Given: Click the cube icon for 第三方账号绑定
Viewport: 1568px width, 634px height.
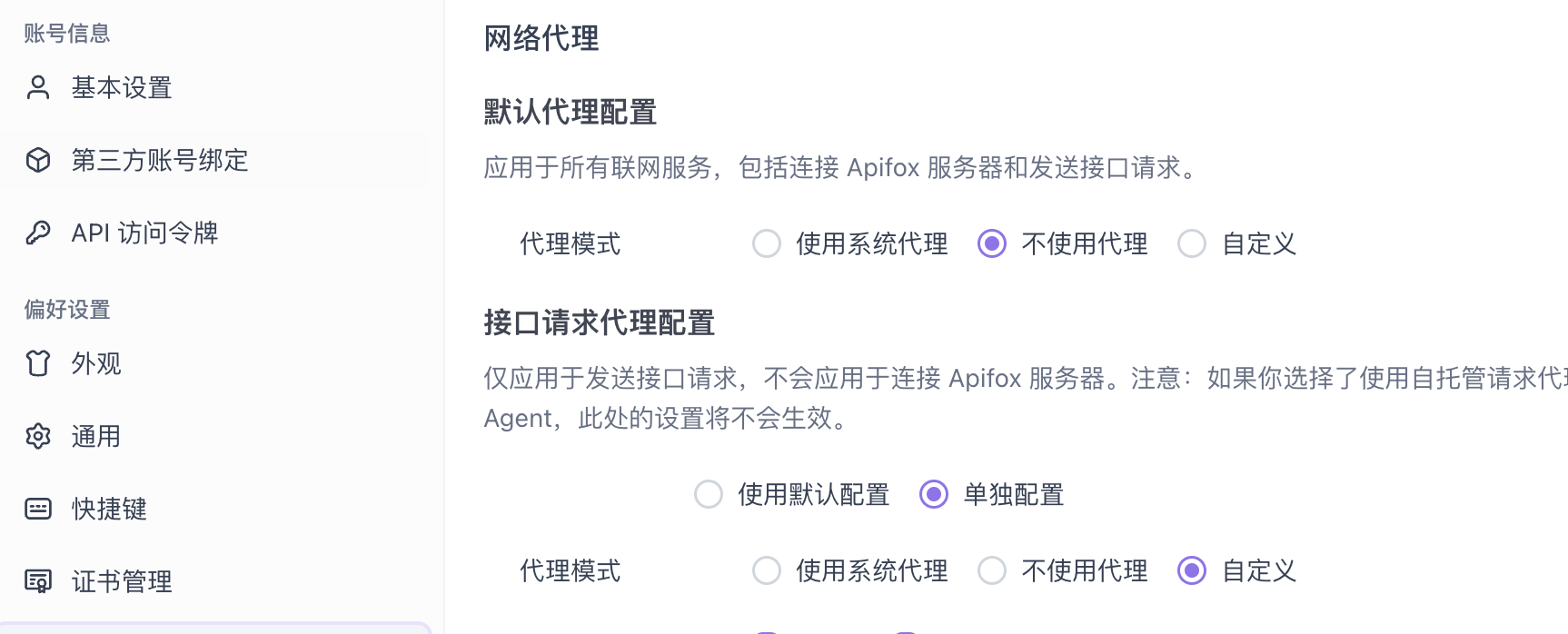Looking at the screenshot, I should point(38,160).
